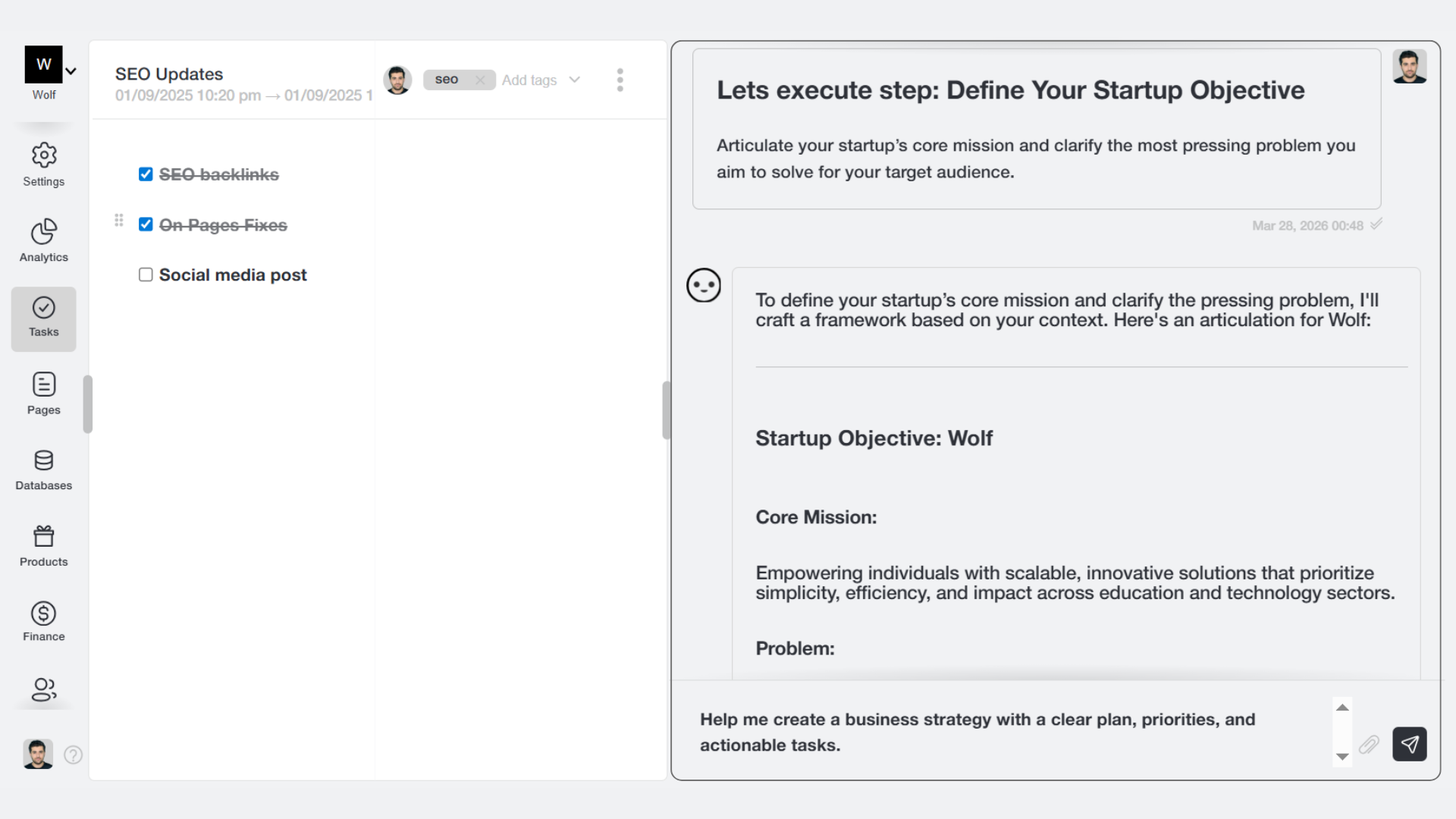The height and width of the screenshot is (819, 1456).
Task: Open the Analytics pie chart icon
Action: [x=43, y=232]
